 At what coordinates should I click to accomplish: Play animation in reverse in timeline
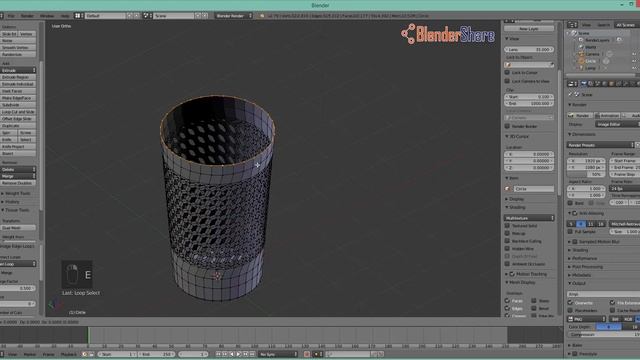[x=232, y=354]
